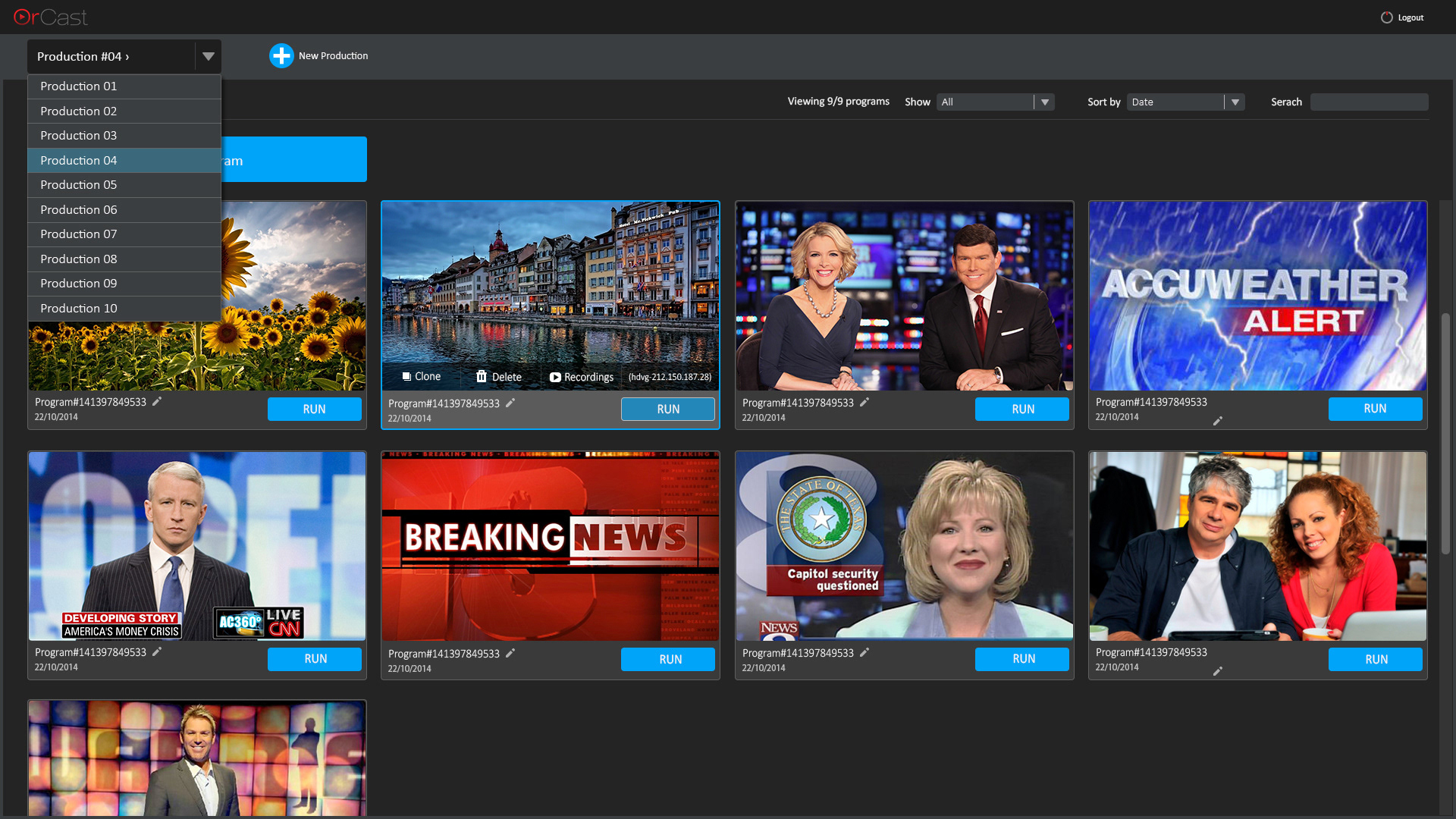Click the Clone icon on Lucerne program
Screen dimensions: 1456x819
[x=406, y=377]
